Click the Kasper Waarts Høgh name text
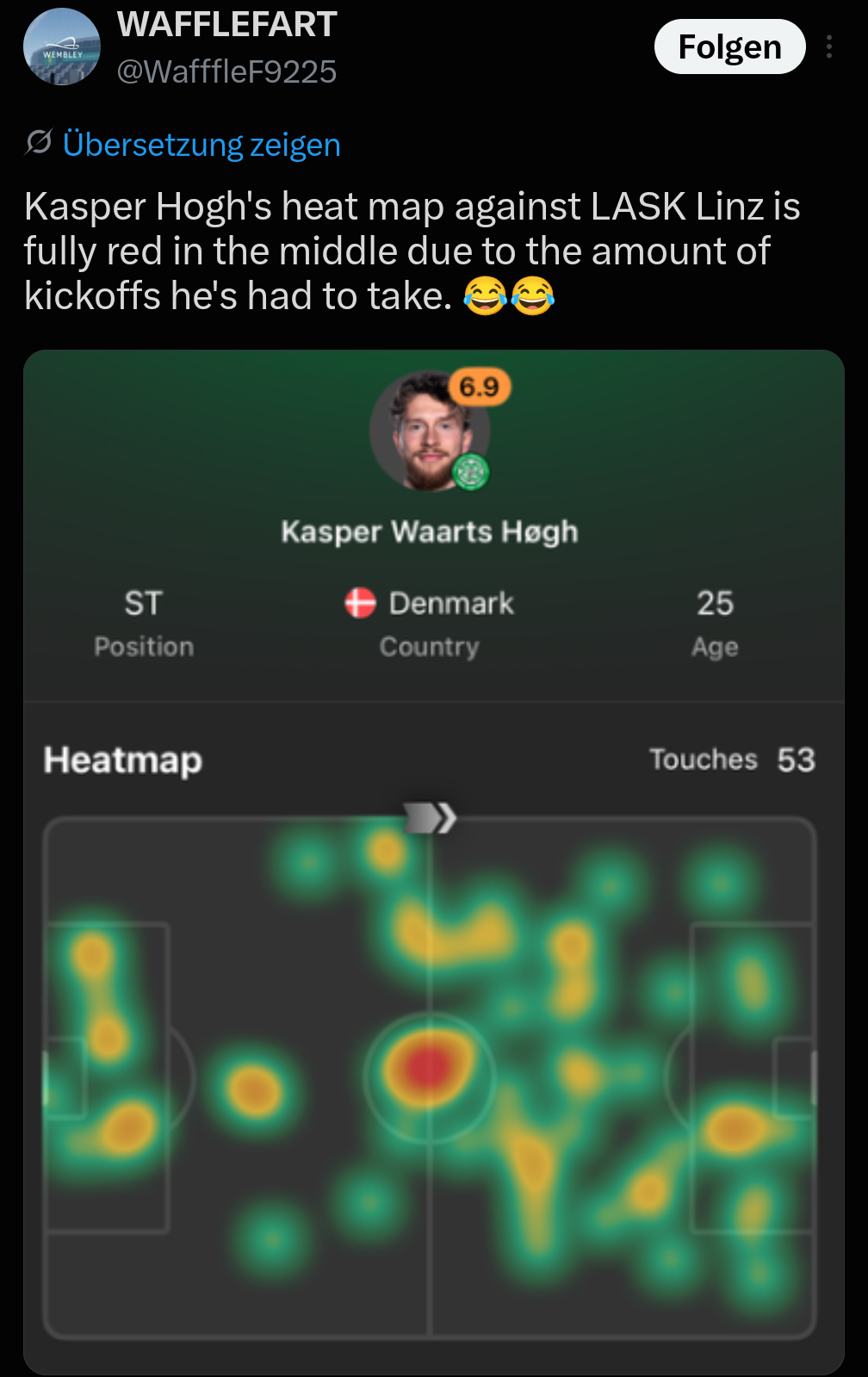 click(430, 531)
